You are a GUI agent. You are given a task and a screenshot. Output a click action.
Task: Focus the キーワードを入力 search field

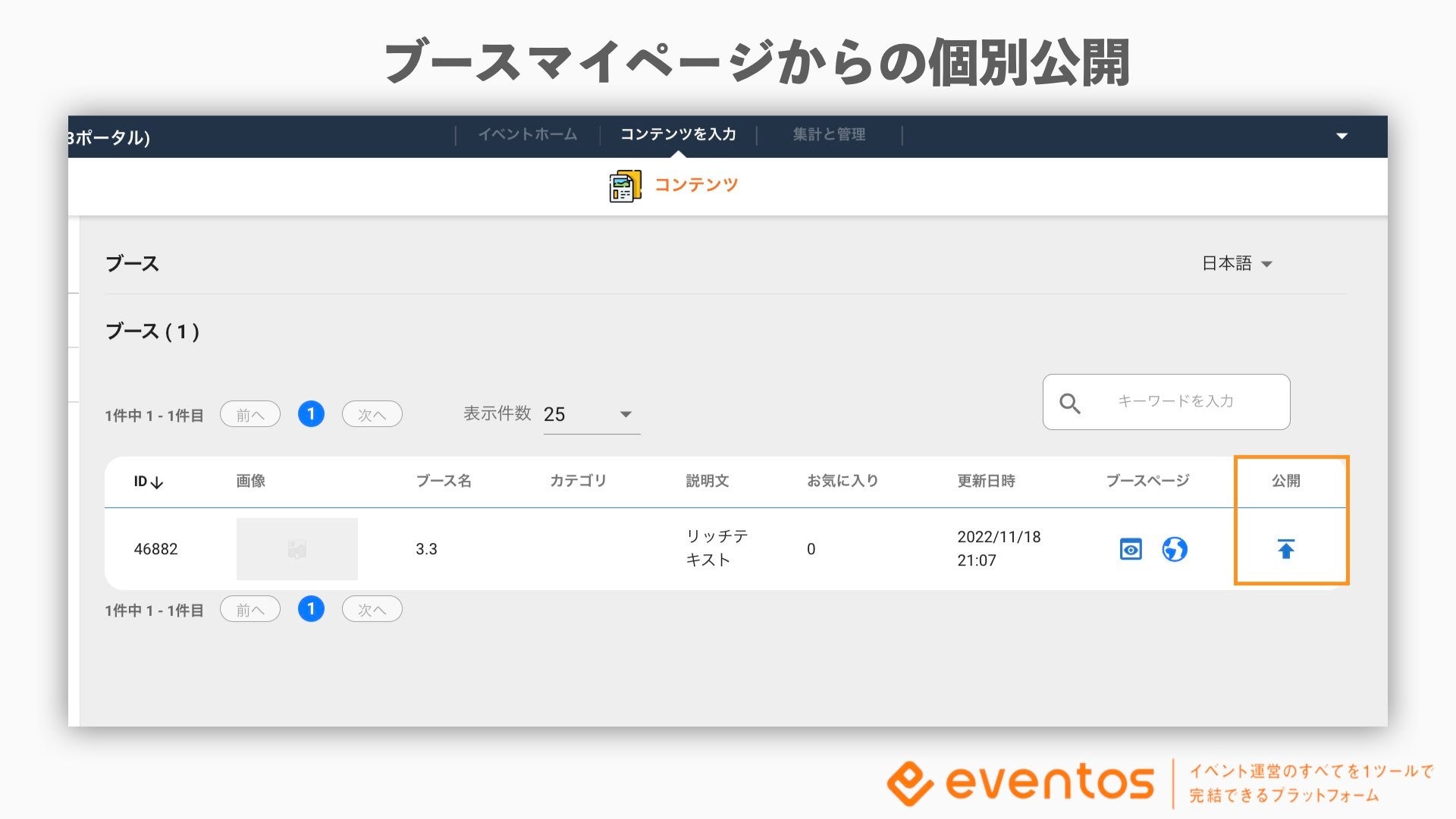(x=1175, y=402)
